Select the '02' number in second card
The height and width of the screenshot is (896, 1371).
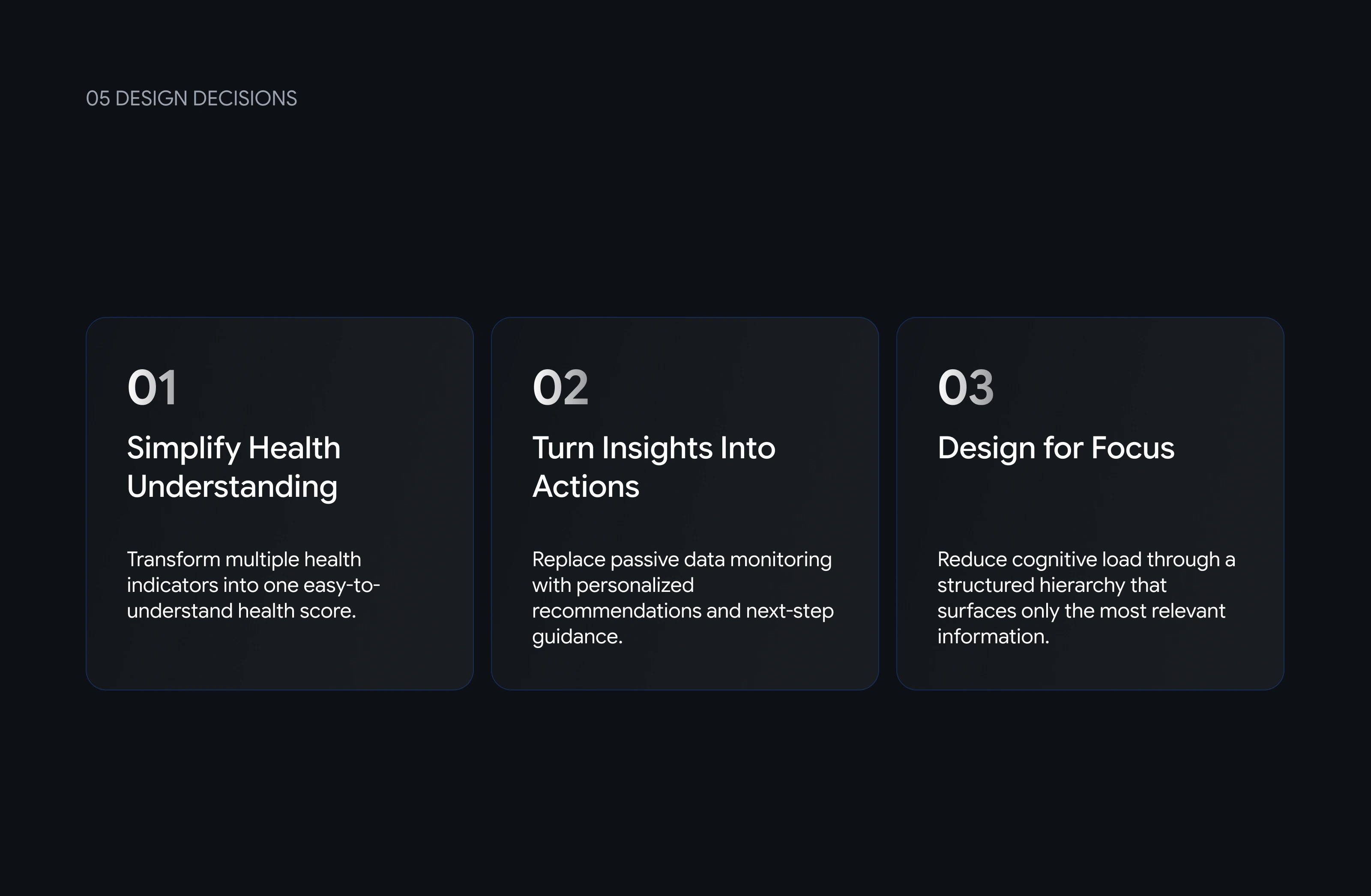pos(560,388)
